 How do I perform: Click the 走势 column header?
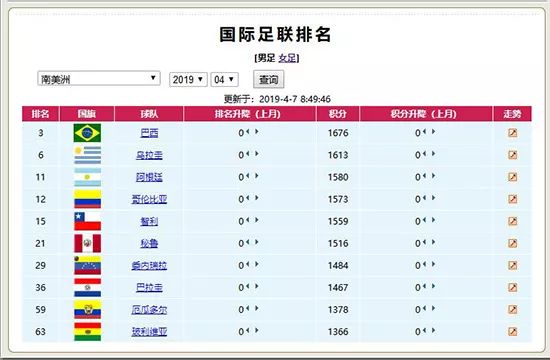pyautogui.click(x=512, y=114)
